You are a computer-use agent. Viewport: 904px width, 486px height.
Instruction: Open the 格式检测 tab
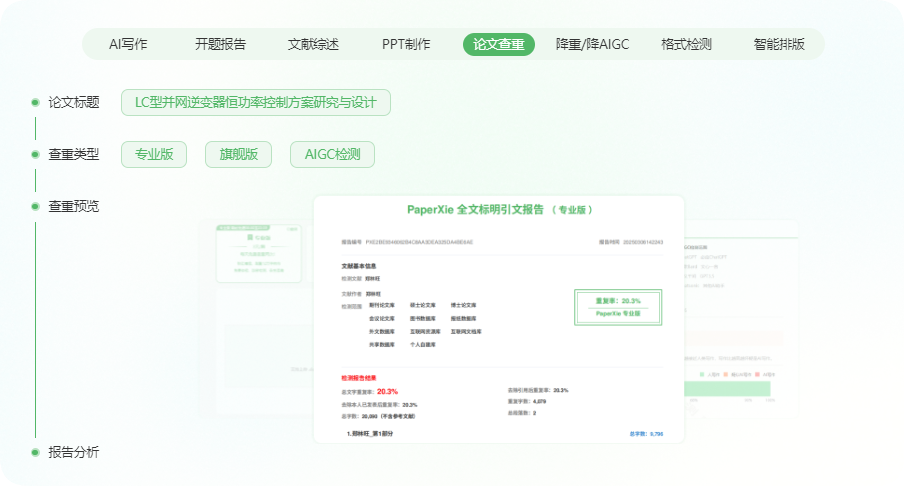point(686,44)
